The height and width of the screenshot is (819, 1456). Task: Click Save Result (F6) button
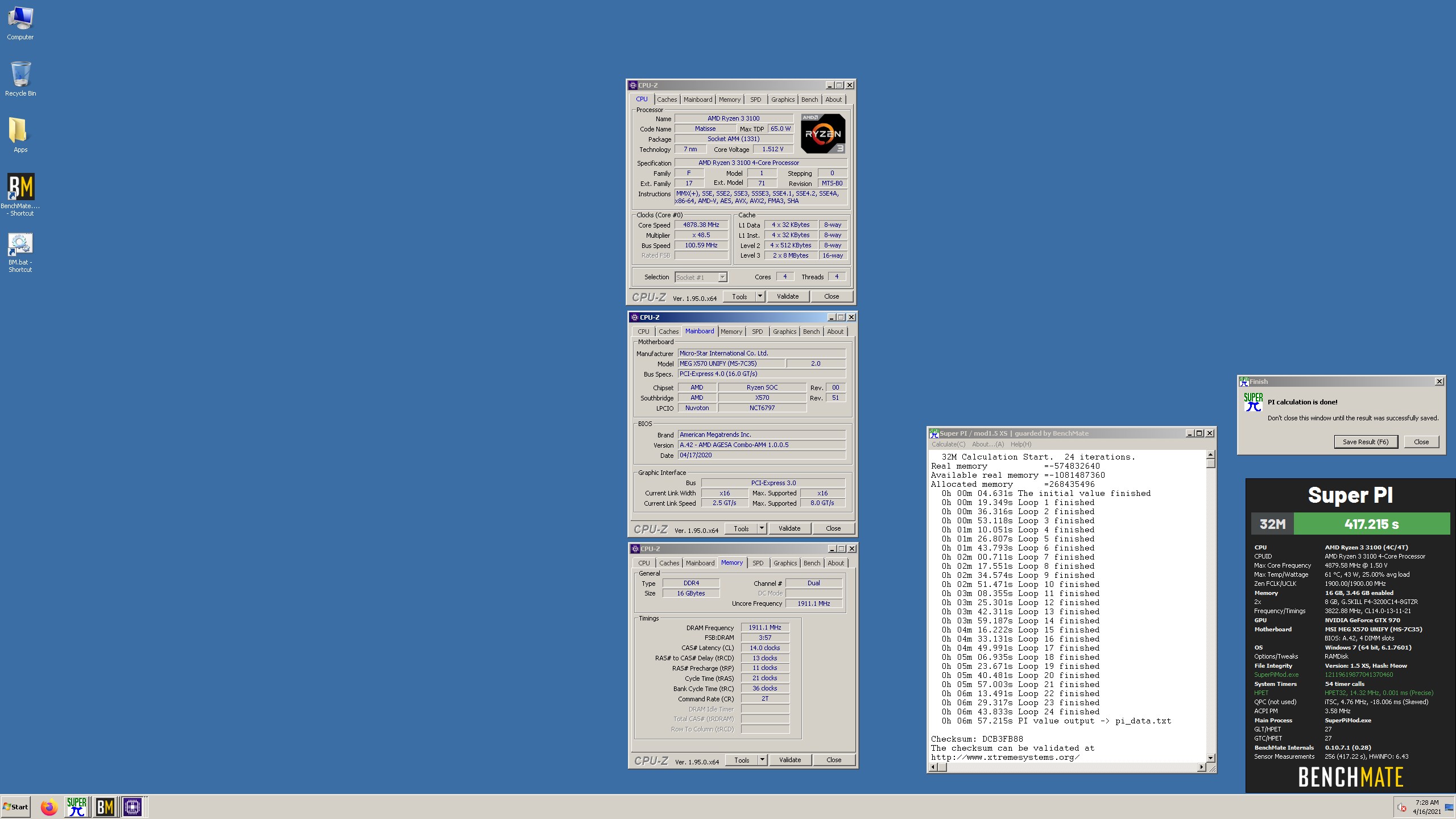tap(1366, 442)
